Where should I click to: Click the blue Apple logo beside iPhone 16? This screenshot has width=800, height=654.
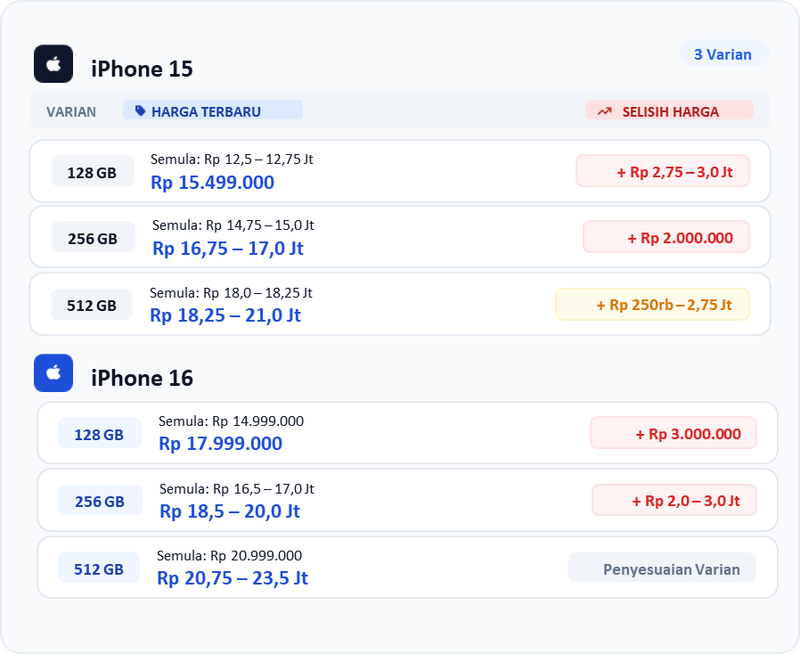(x=54, y=373)
